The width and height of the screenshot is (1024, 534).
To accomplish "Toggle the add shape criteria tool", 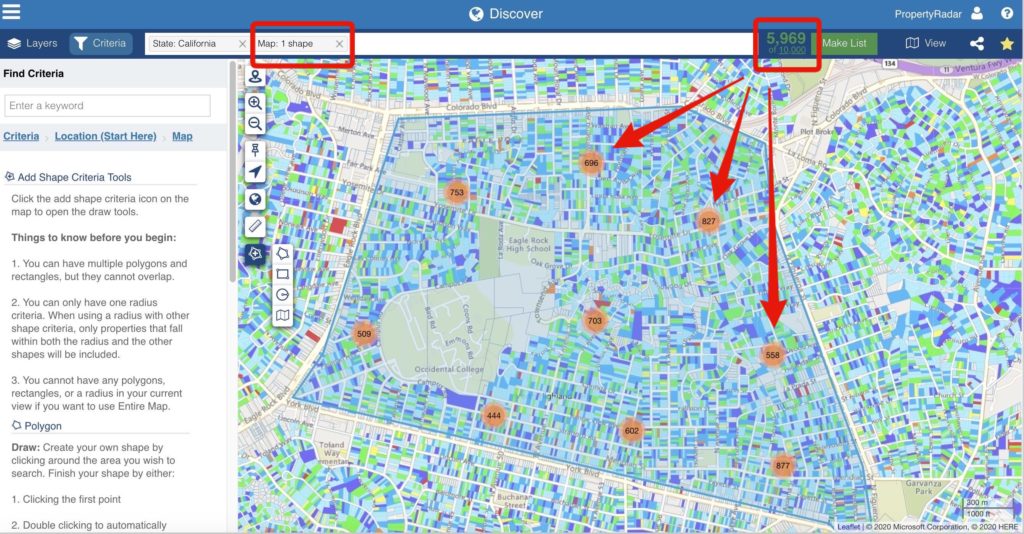I will click(x=255, y=253).
